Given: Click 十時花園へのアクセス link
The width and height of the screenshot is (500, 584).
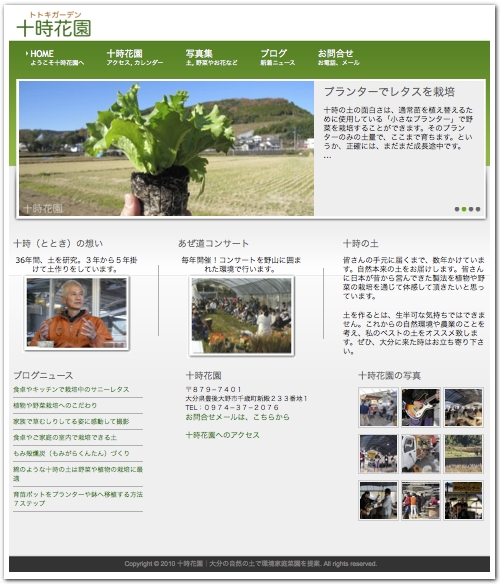Looking at the screenshot, I should click(222, 435).
